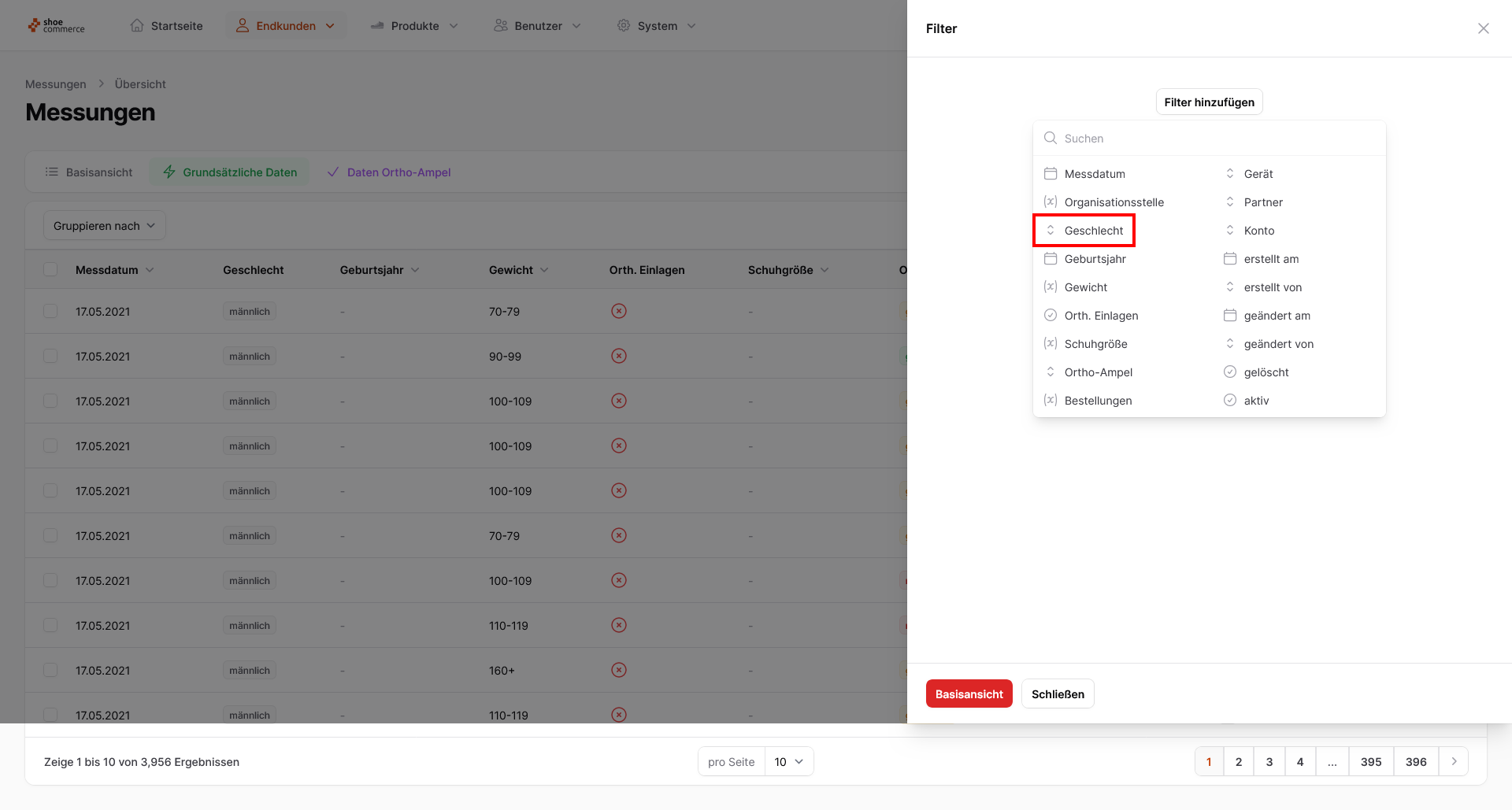Click the Startseite home icon
1512x810 pixels.
point(137,26)
